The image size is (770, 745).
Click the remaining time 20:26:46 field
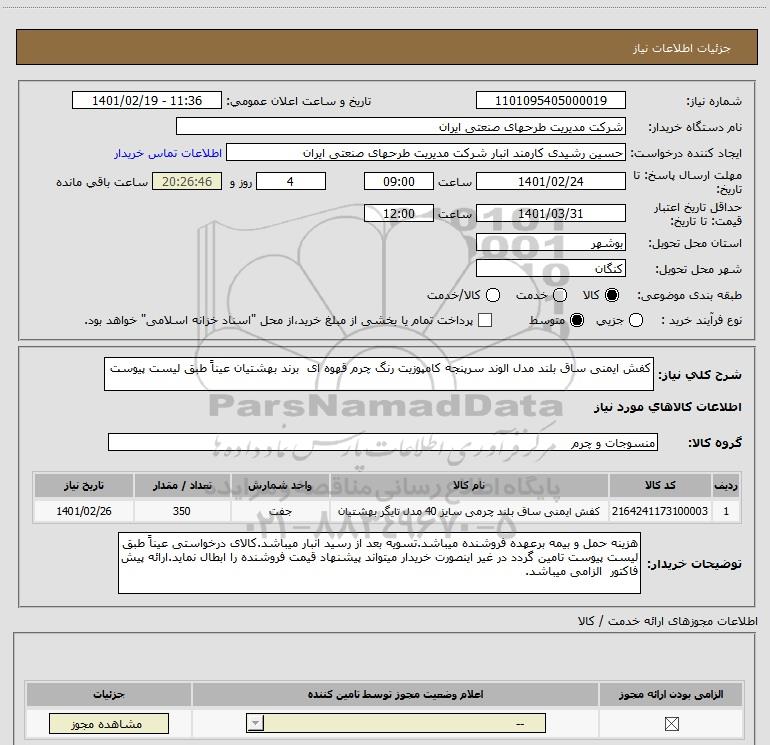(x=187, y=181)
